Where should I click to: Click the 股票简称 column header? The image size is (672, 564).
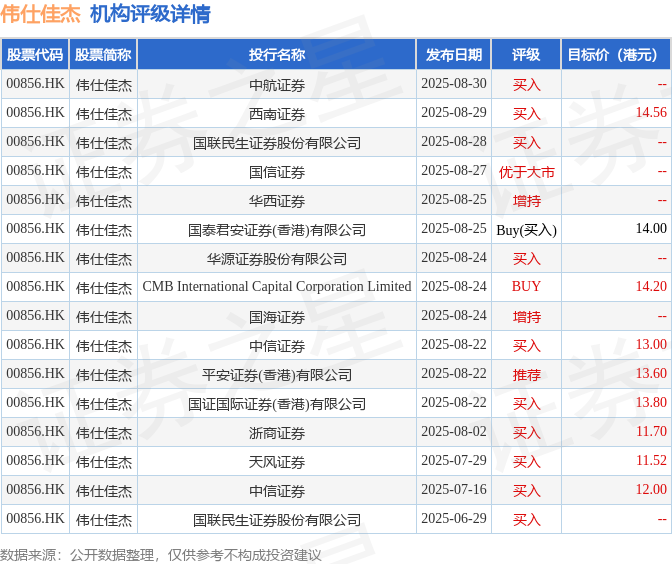(x=103, y=54)
